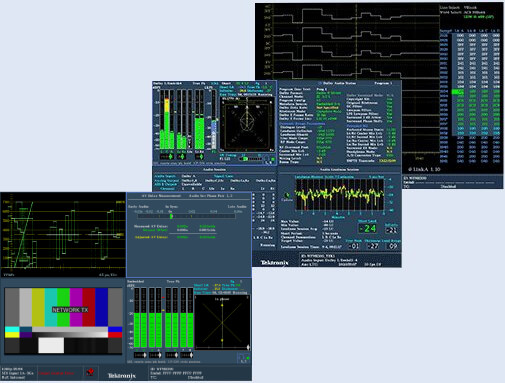Click the channel 7-8 phase correlation meter
505x383 pixels.
coord(187,355)
